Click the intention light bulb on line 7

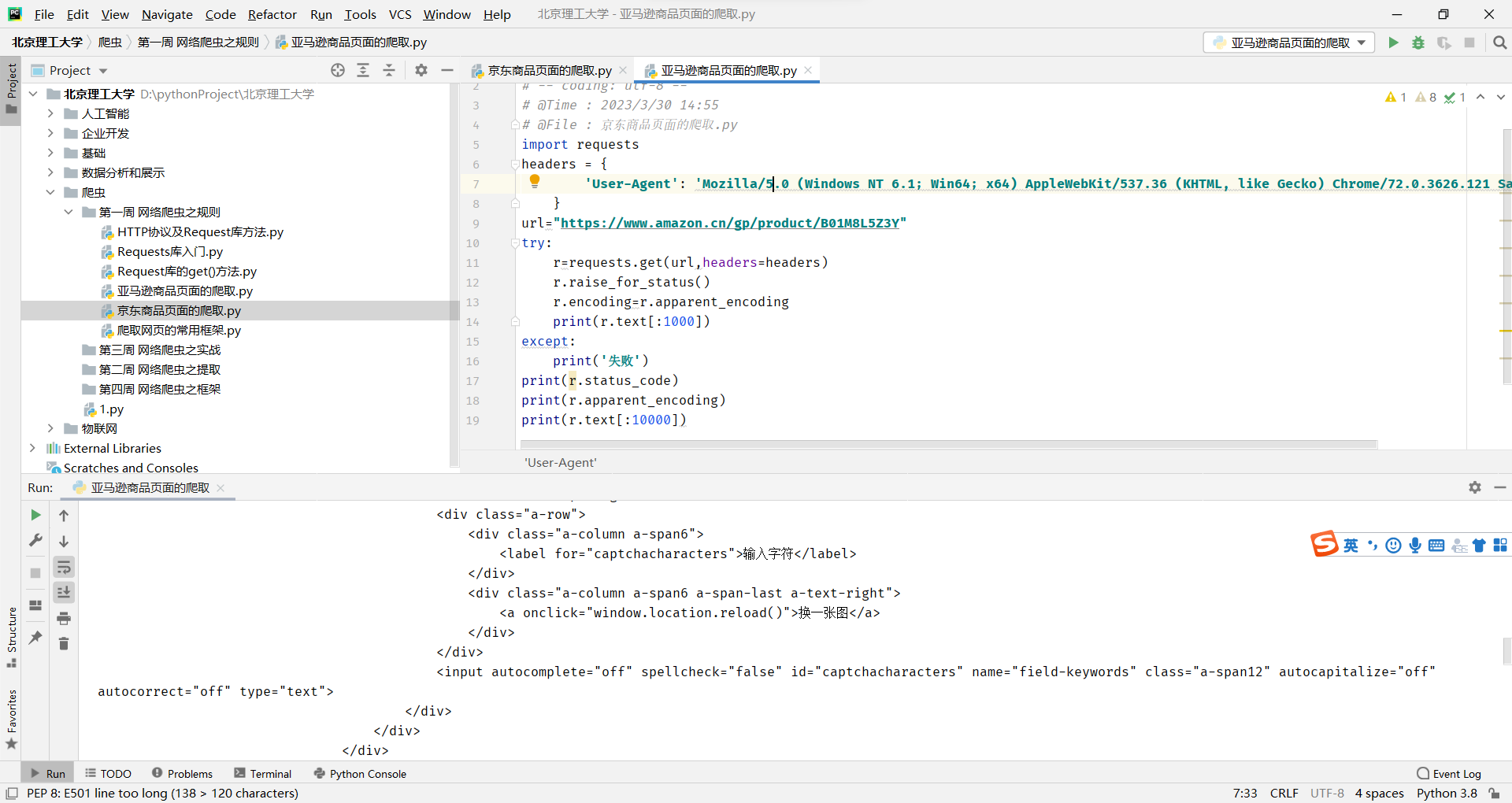(535, 182)
